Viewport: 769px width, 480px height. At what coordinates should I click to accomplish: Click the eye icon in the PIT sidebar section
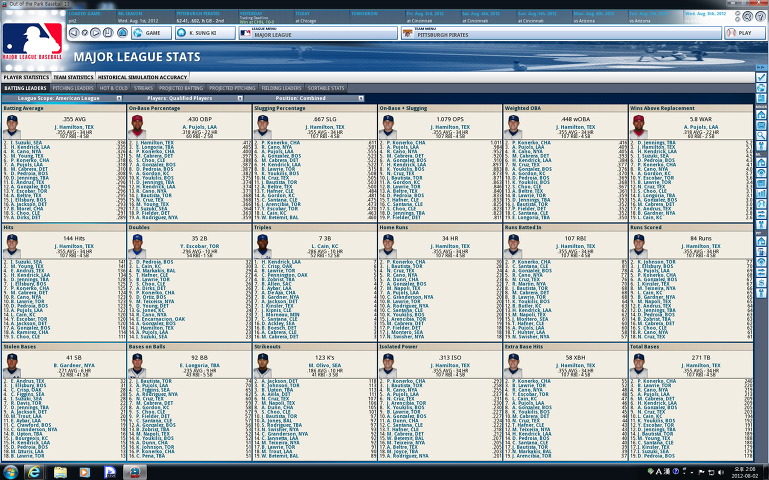(x=761, y=261)
